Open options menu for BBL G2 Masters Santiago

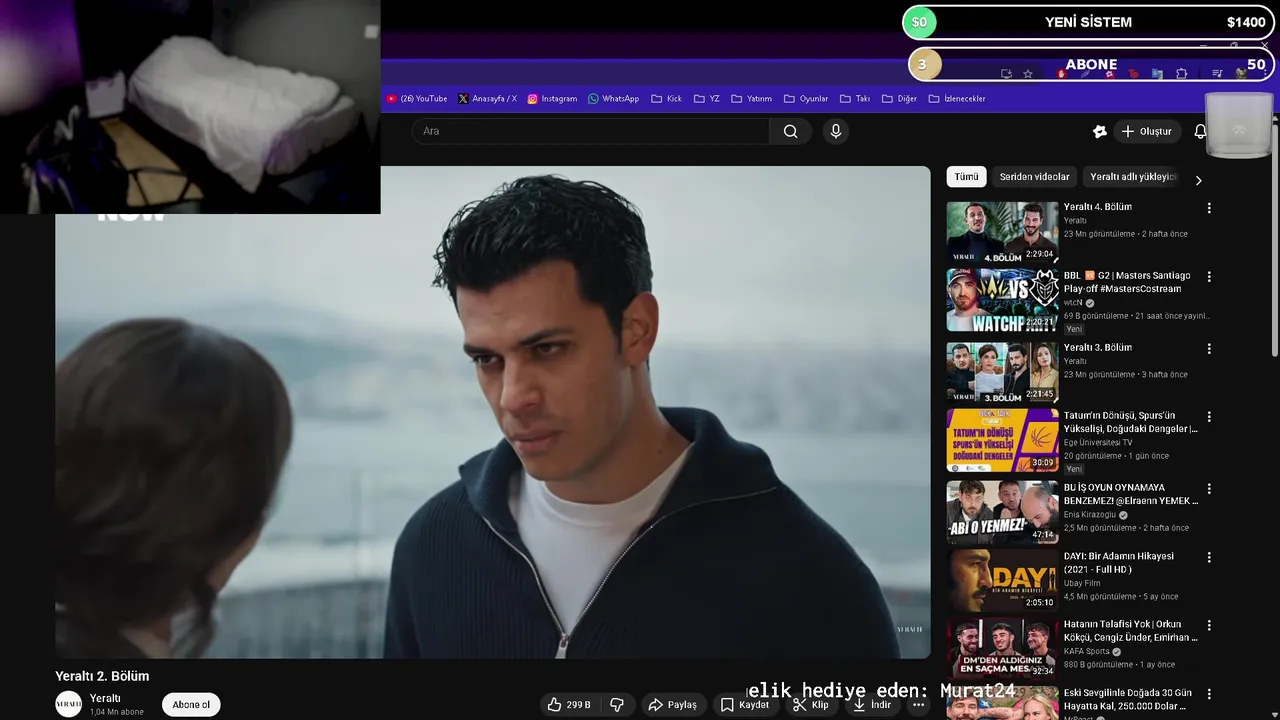pyautogui.click(x=1209, y=276)
